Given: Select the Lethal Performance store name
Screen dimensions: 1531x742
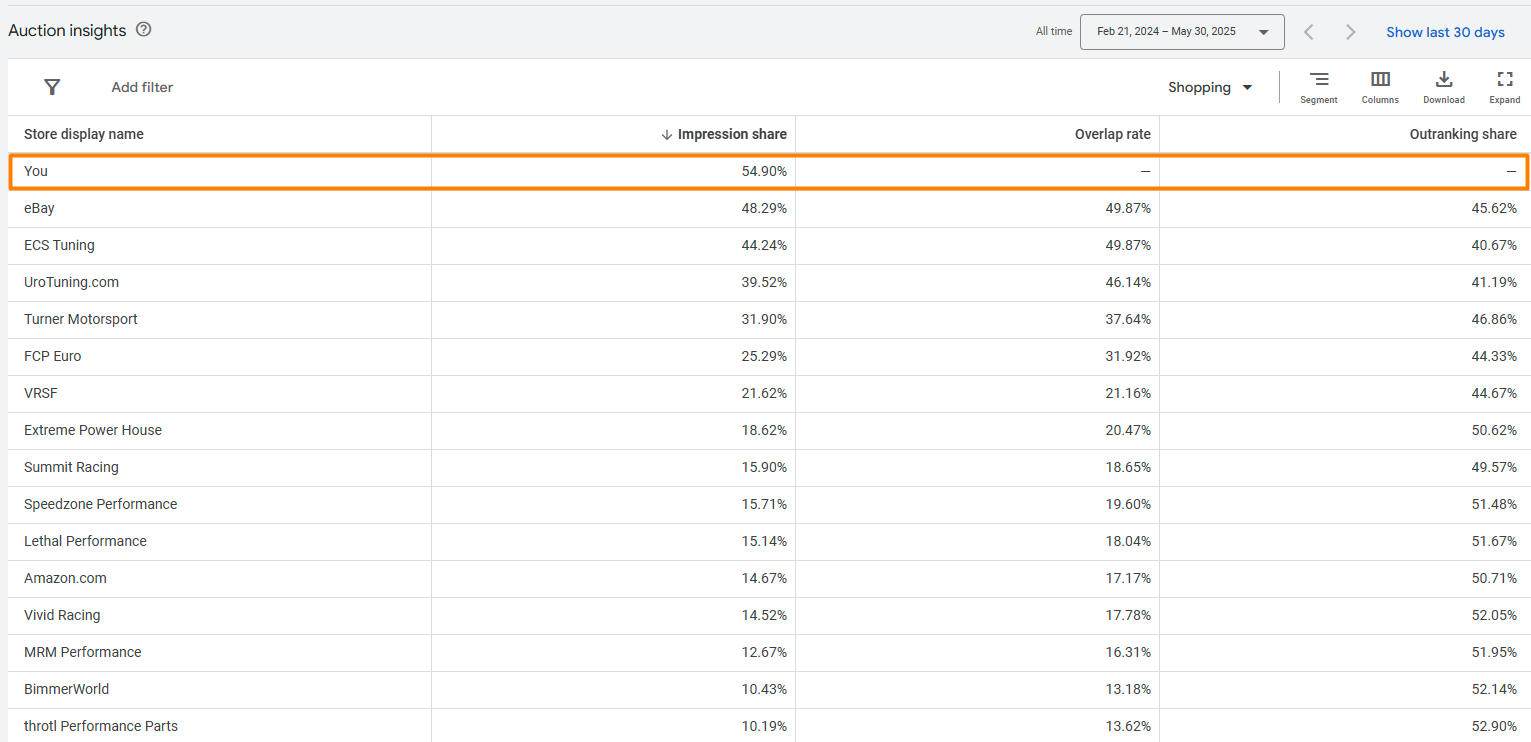Looking at the screenshot, I should 85,541.
